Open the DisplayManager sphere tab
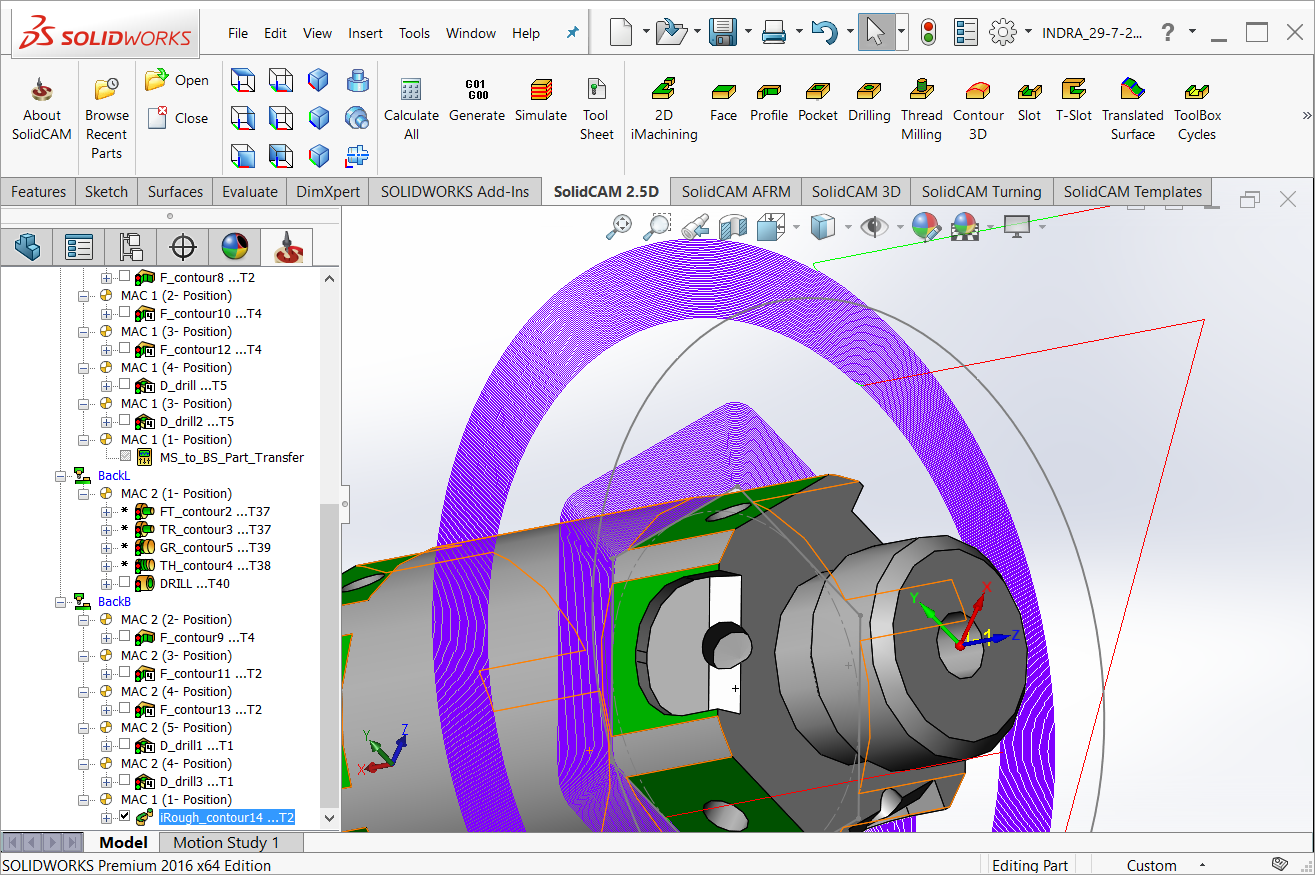The image size is (1315, 875). click(x=234, y=246)
